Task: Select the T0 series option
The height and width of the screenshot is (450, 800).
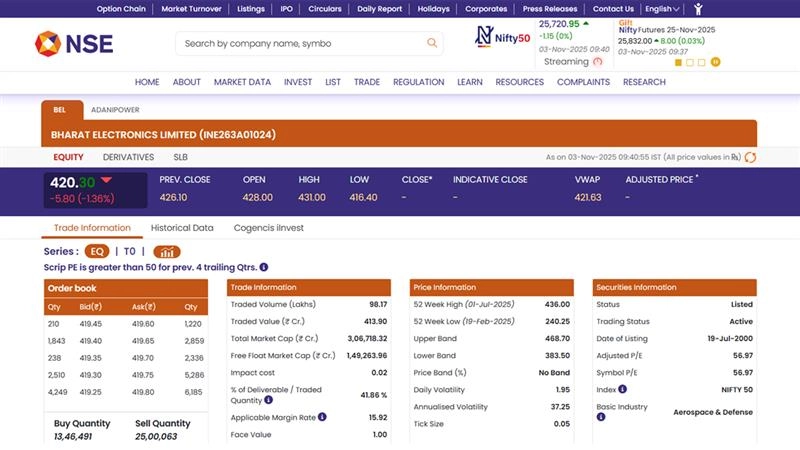Action: point(130,252)
